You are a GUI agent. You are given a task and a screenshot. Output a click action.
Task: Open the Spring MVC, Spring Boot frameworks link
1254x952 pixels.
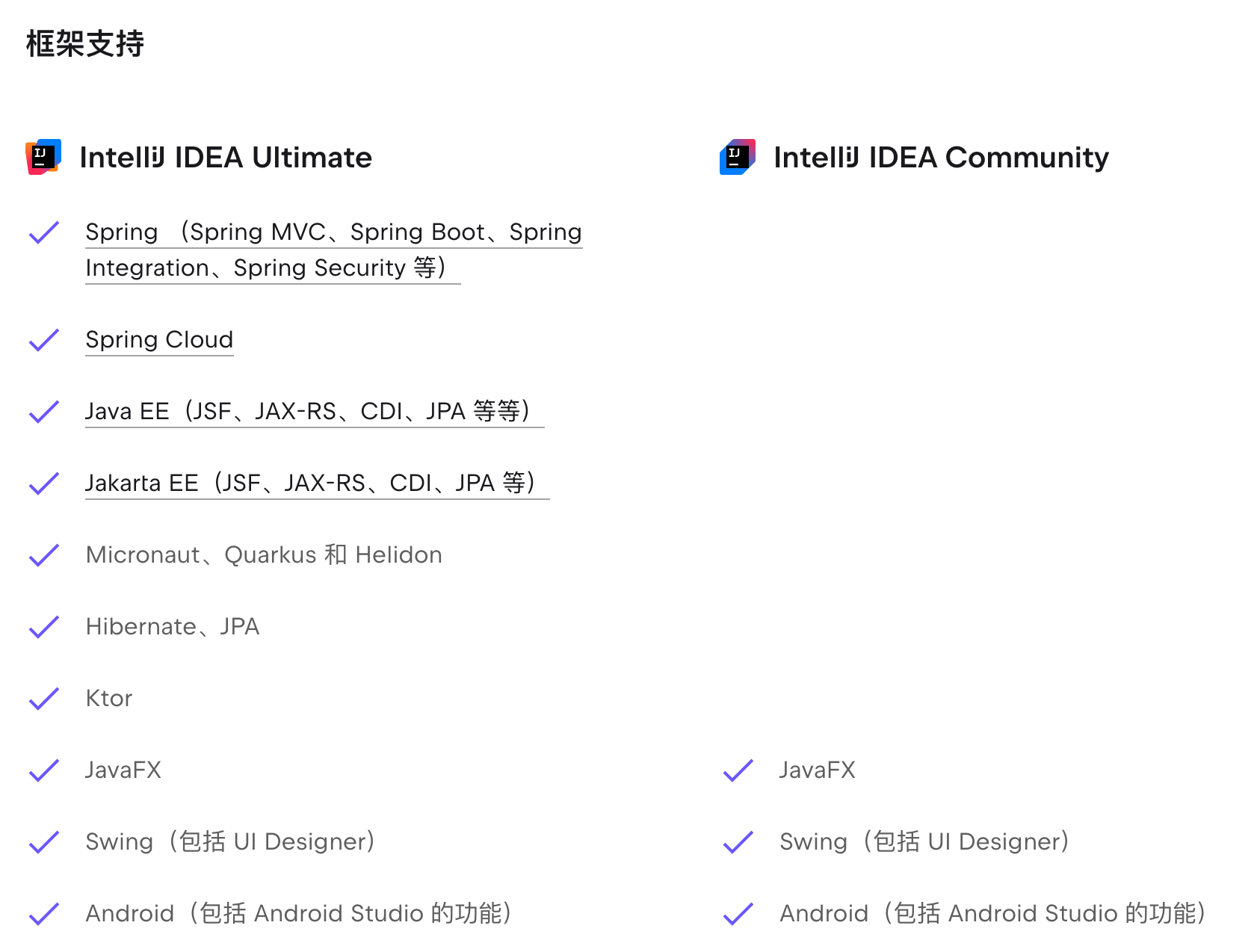(333, 250)
